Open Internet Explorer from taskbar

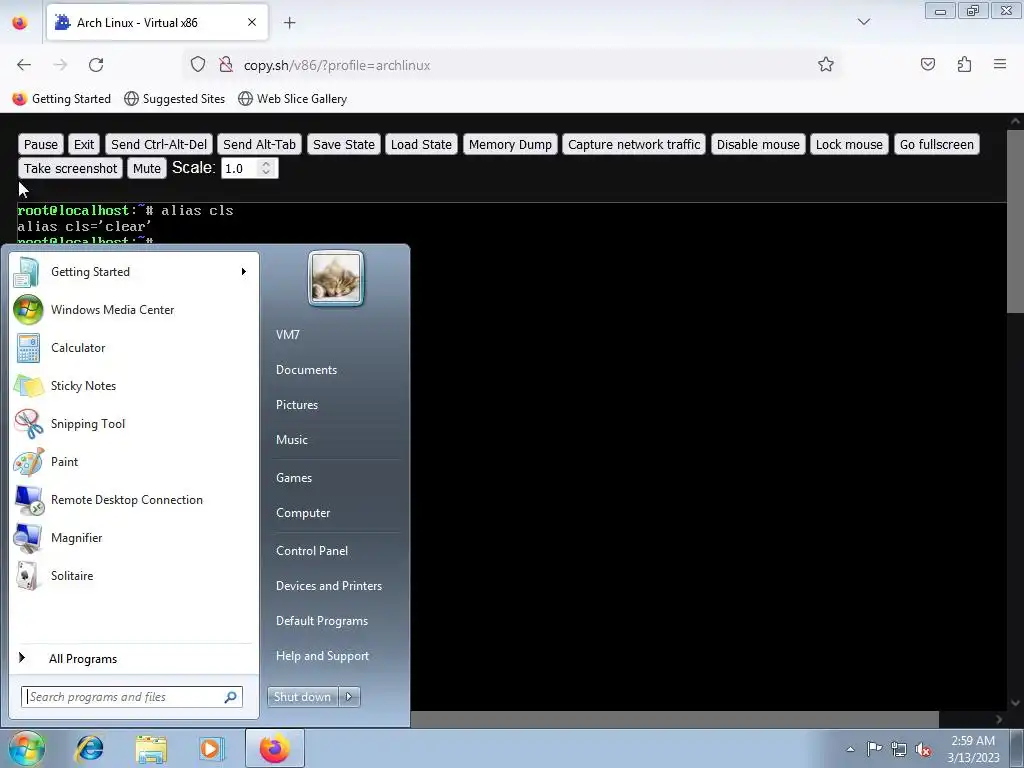(89, 748)
